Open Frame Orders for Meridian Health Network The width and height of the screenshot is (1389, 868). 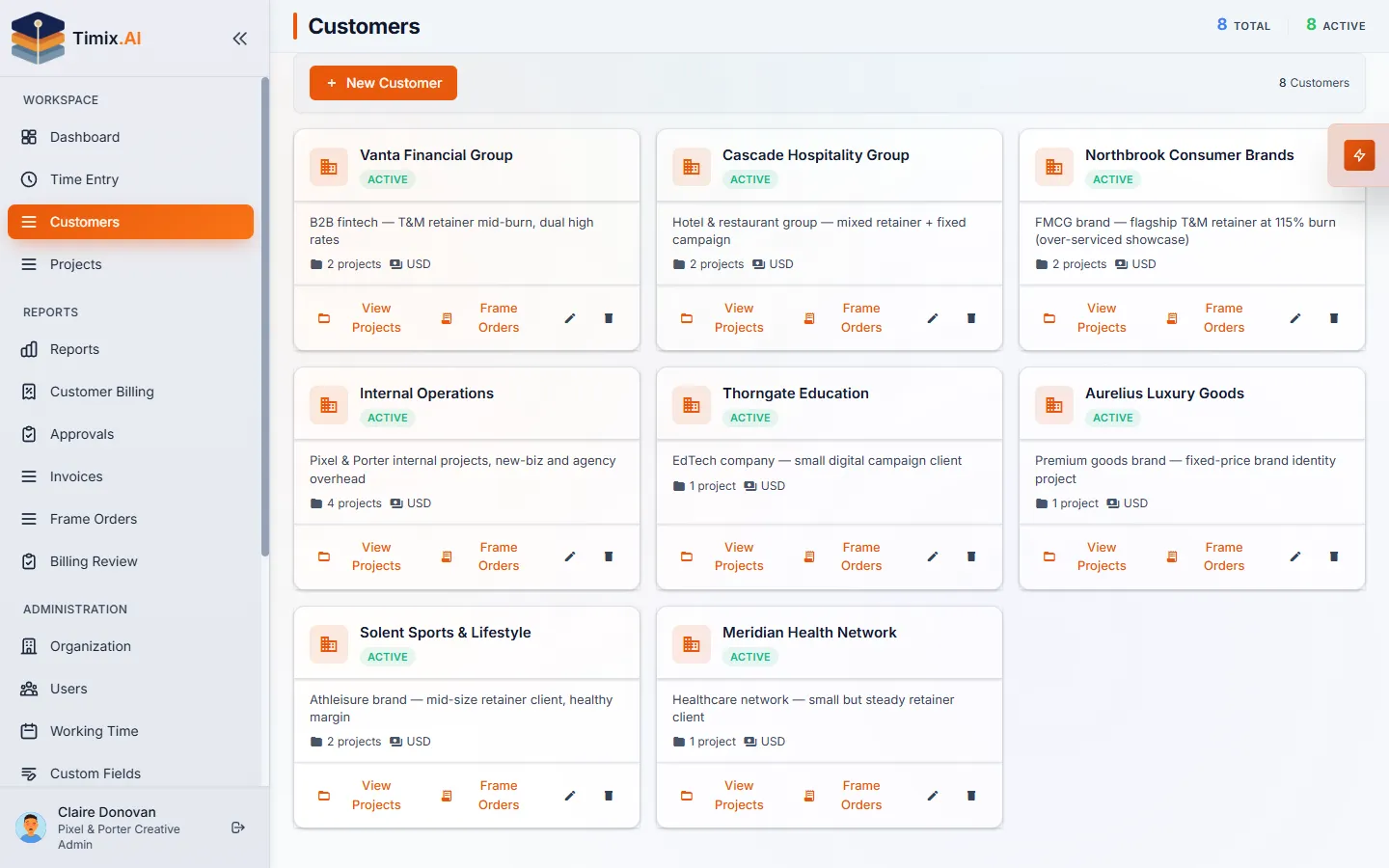pyautogui.click(x=846, y=796)
